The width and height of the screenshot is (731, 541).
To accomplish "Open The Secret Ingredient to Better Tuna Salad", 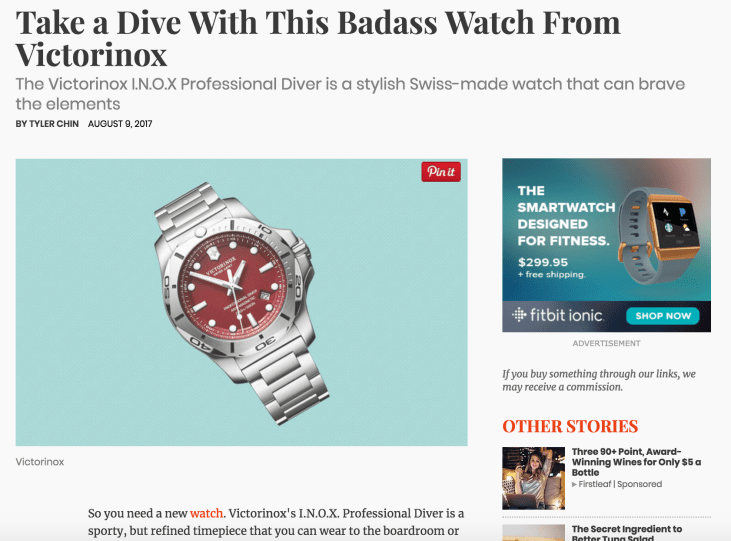I will point(627,534).
